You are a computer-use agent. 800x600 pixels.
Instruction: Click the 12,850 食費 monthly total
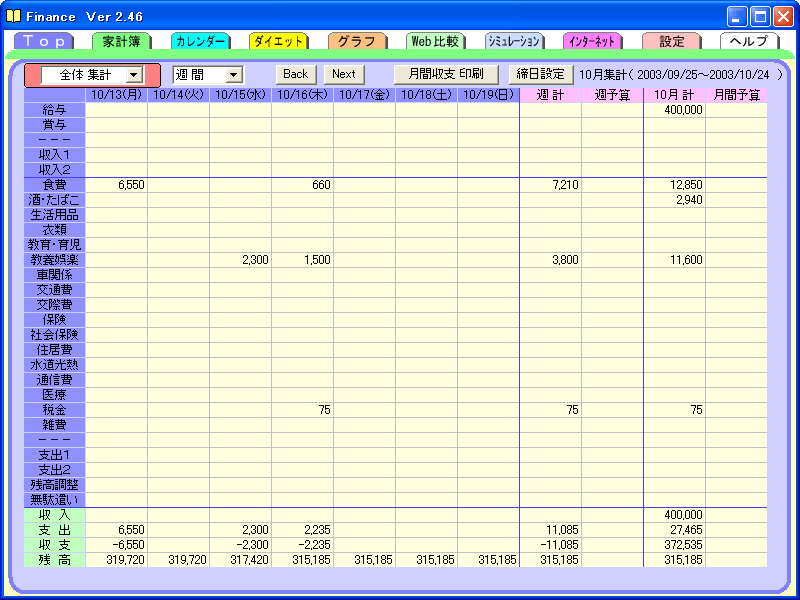674,185
